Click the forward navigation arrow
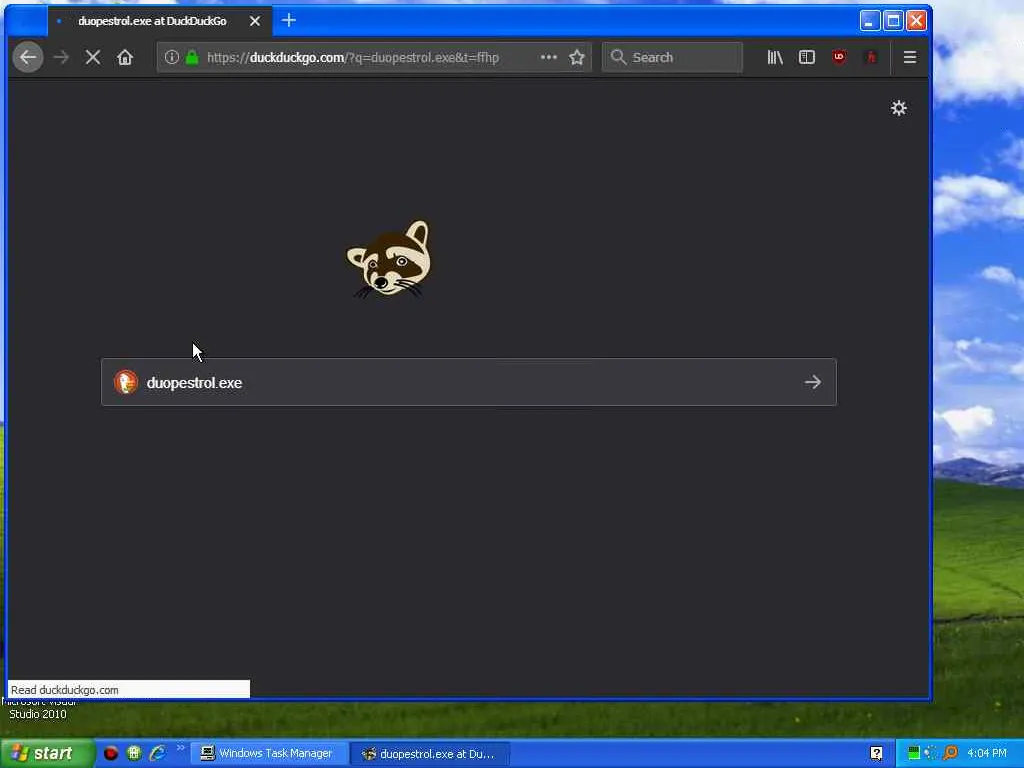The width and height of the screenshot is (1024, 768). tap(61, 57)
